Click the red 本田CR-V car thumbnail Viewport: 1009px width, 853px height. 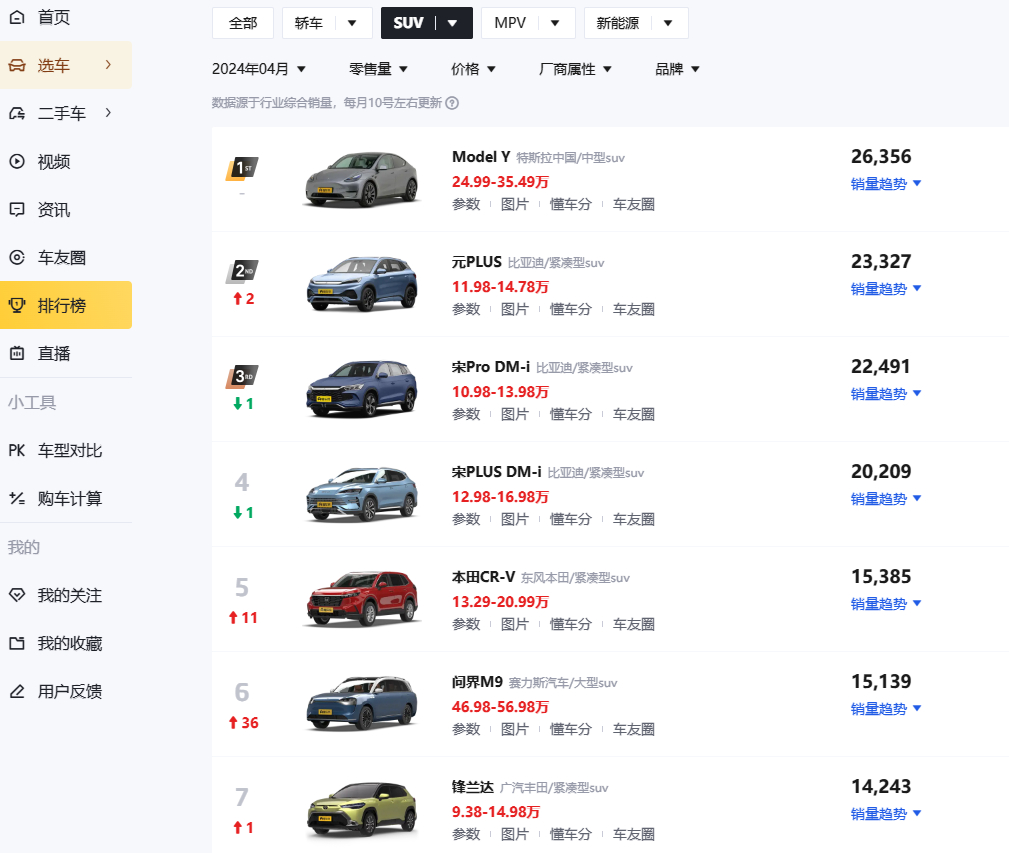pyautogui.click(x=362, y=598)
